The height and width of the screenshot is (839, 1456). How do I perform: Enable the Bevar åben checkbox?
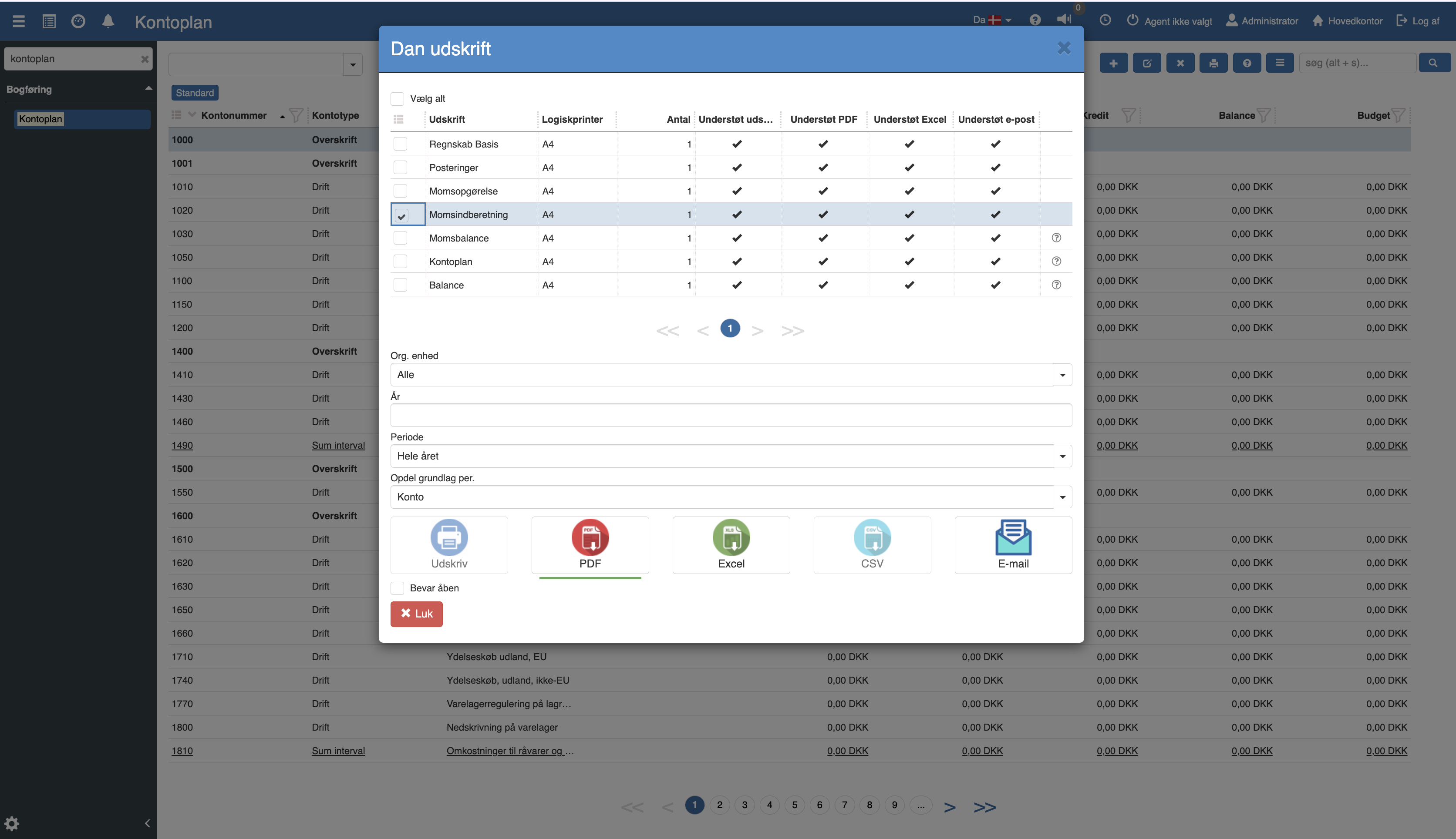coord(397,588)
